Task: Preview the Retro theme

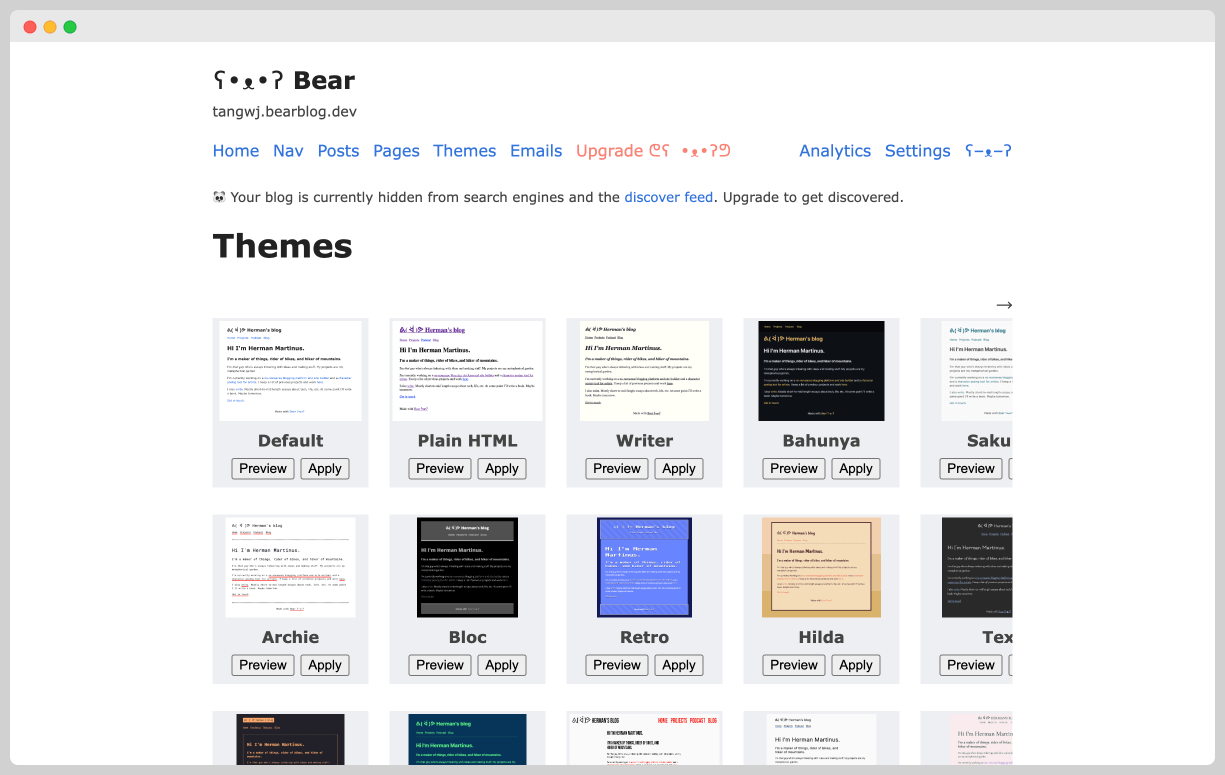Action: (x=616, y=665)
